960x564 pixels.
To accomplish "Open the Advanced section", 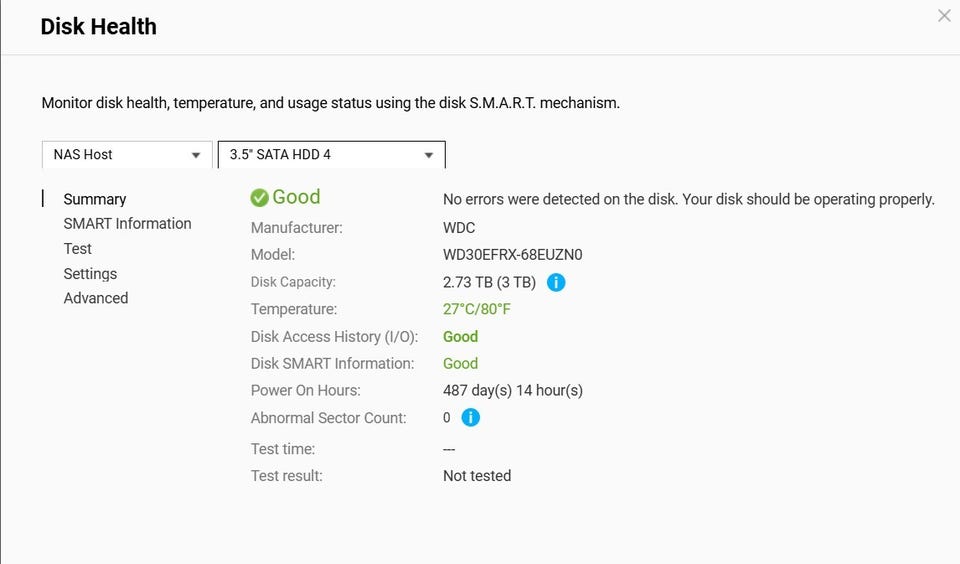I will click(96, 298).
